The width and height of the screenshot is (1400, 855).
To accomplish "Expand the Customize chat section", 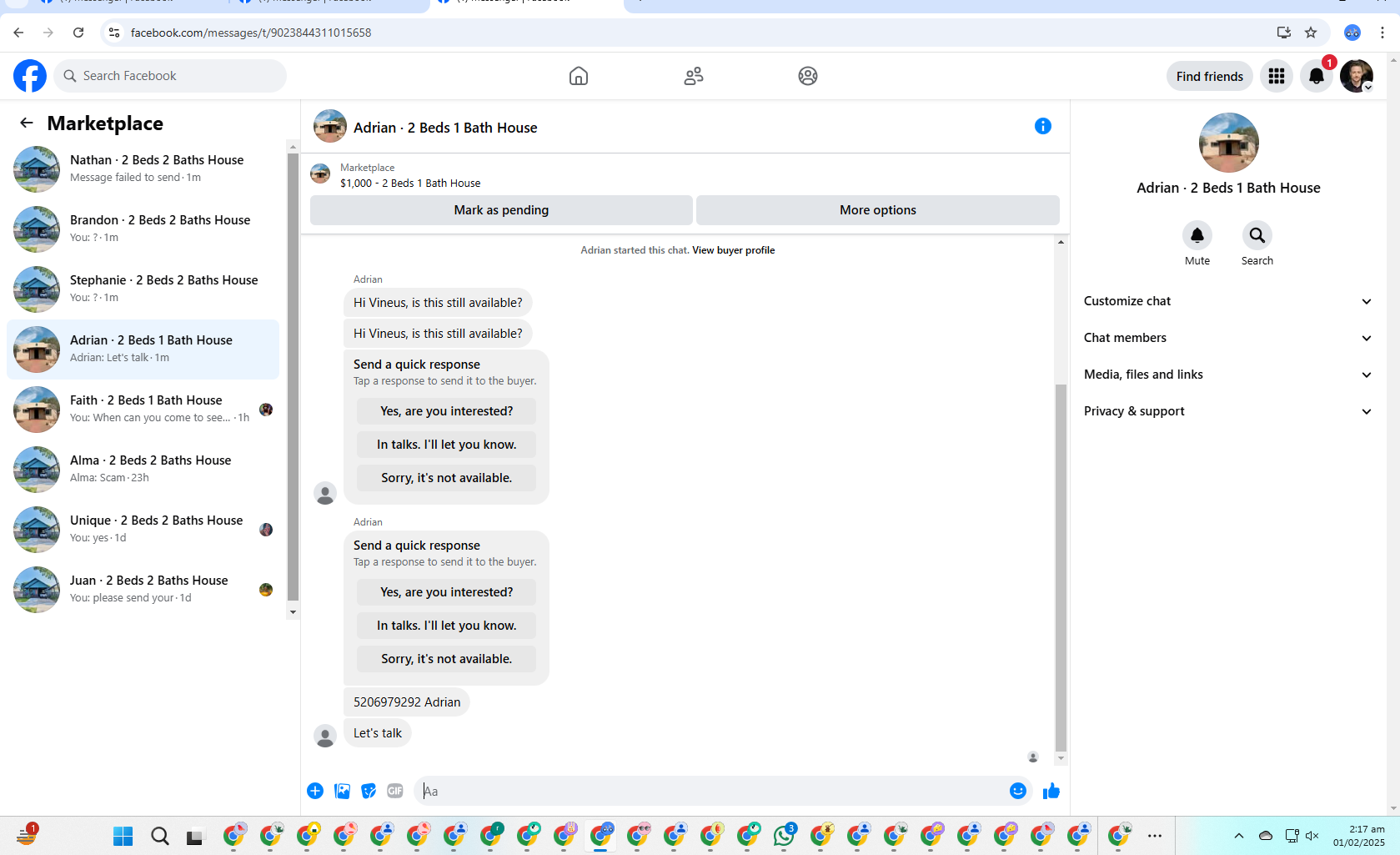I will tap(1227, 301).
